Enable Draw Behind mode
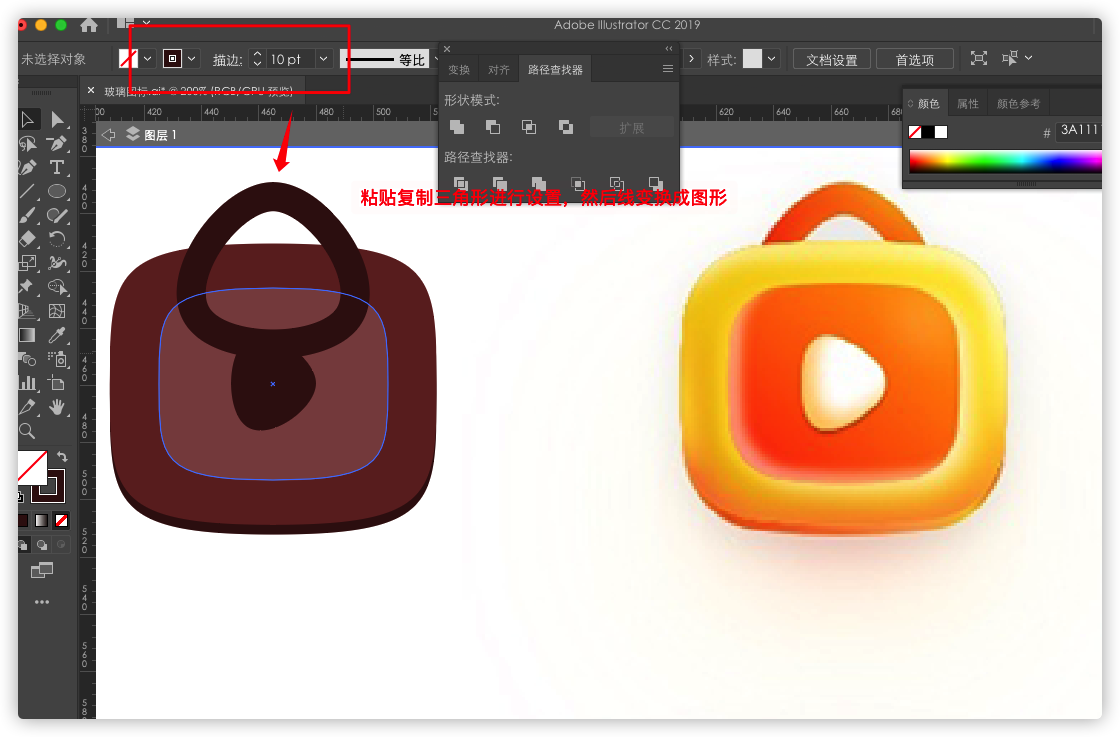This screenshot has height=737, width=1120. pos(42,545)
